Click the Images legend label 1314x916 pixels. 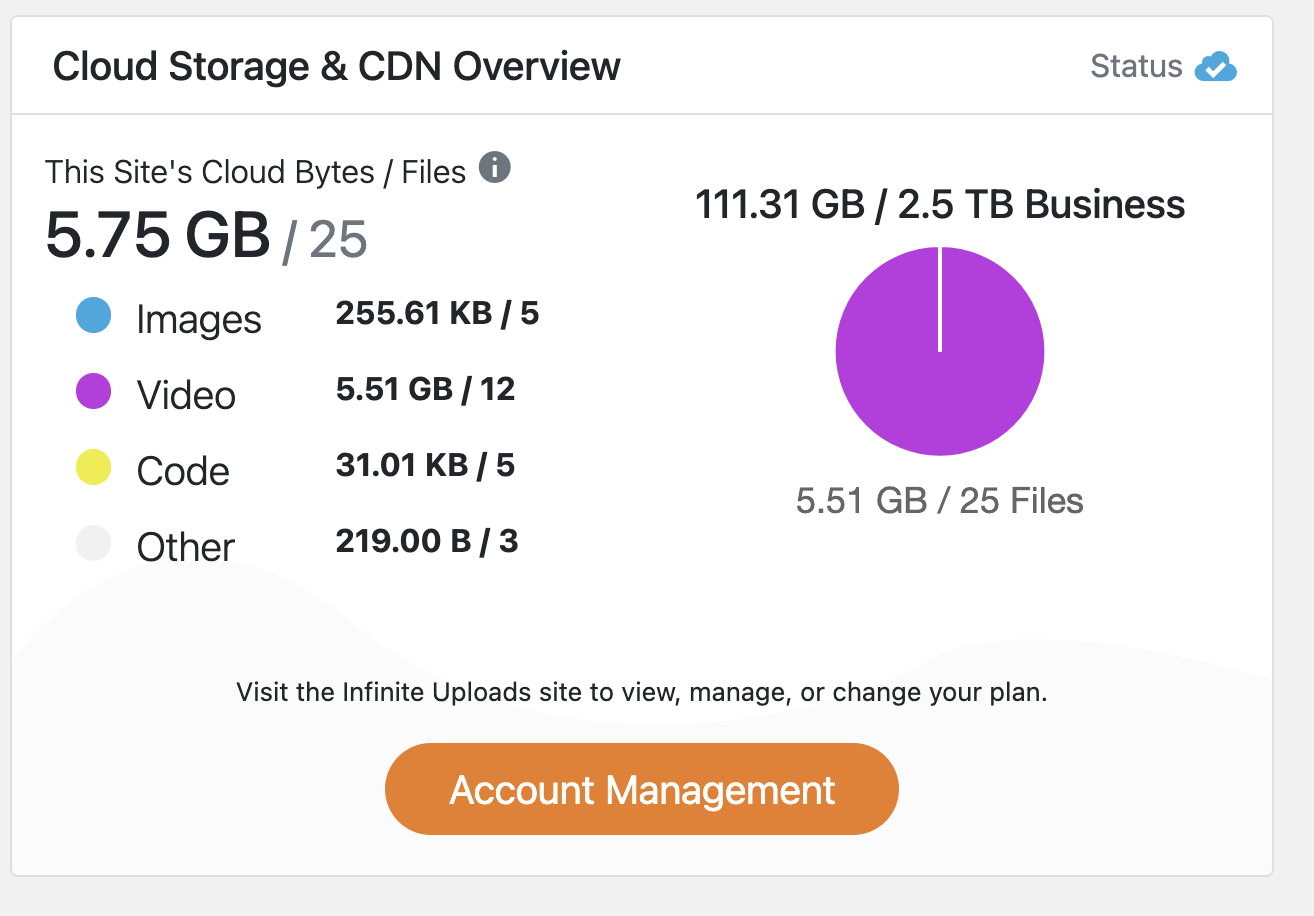pyautogui.click(x=198, y=318)
